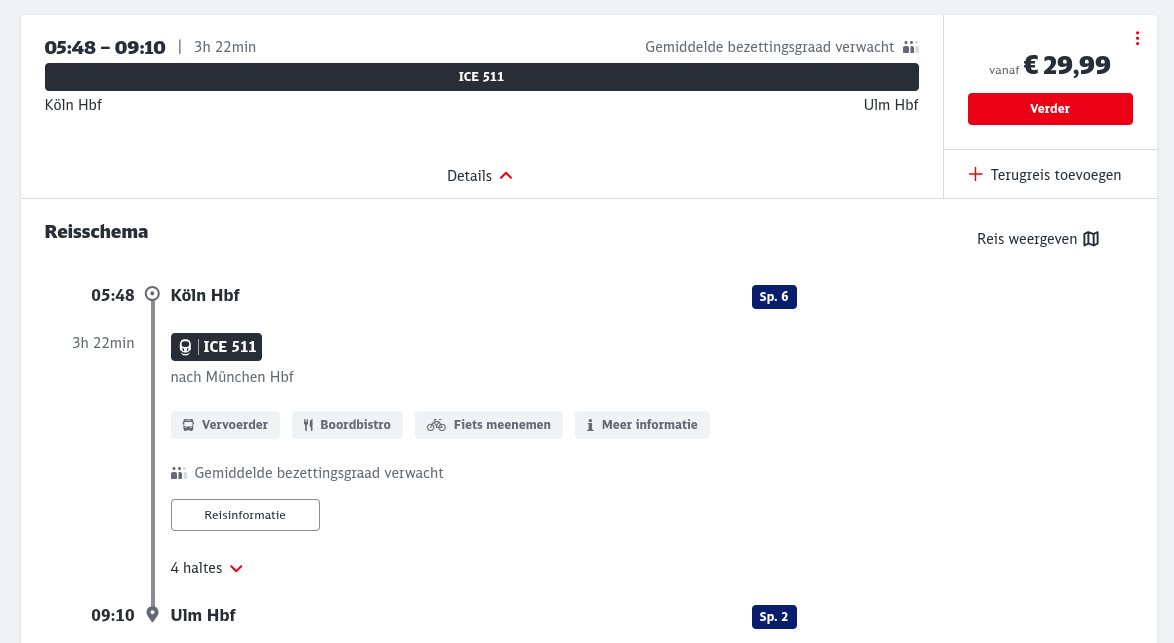This screenshot has width=1174, height=643.
Task: Click the map icon beside Reis weergeven
Action: coord(1091,239)
